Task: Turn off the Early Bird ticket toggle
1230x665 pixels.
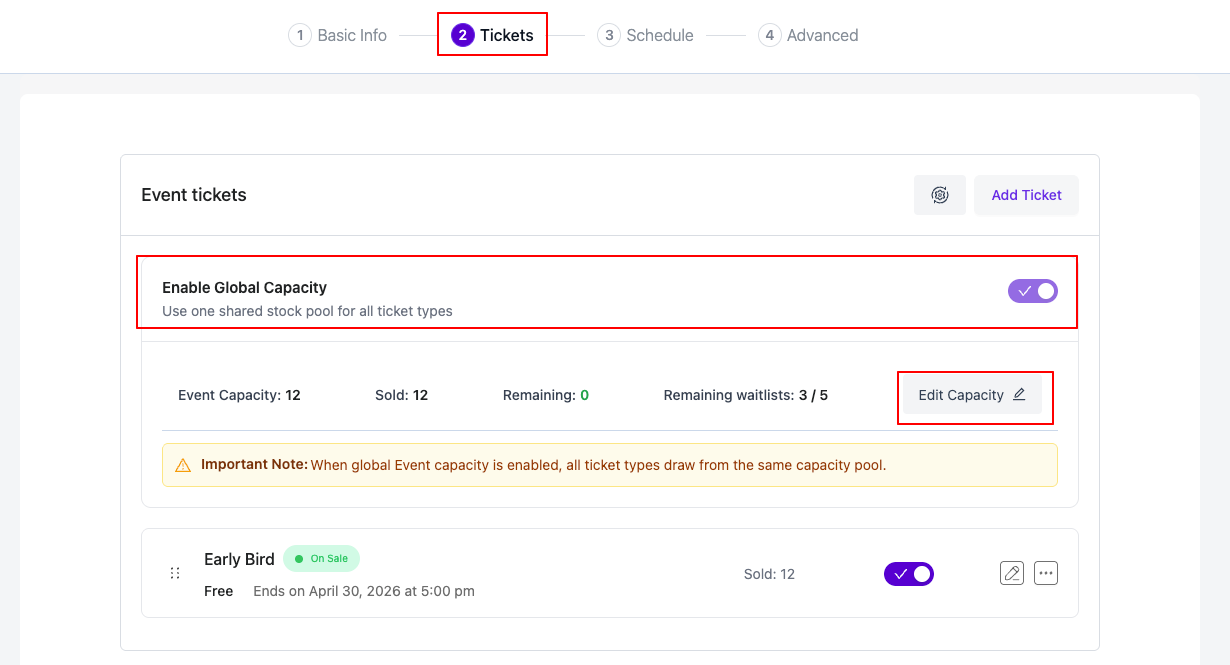Action: [908, 573]
